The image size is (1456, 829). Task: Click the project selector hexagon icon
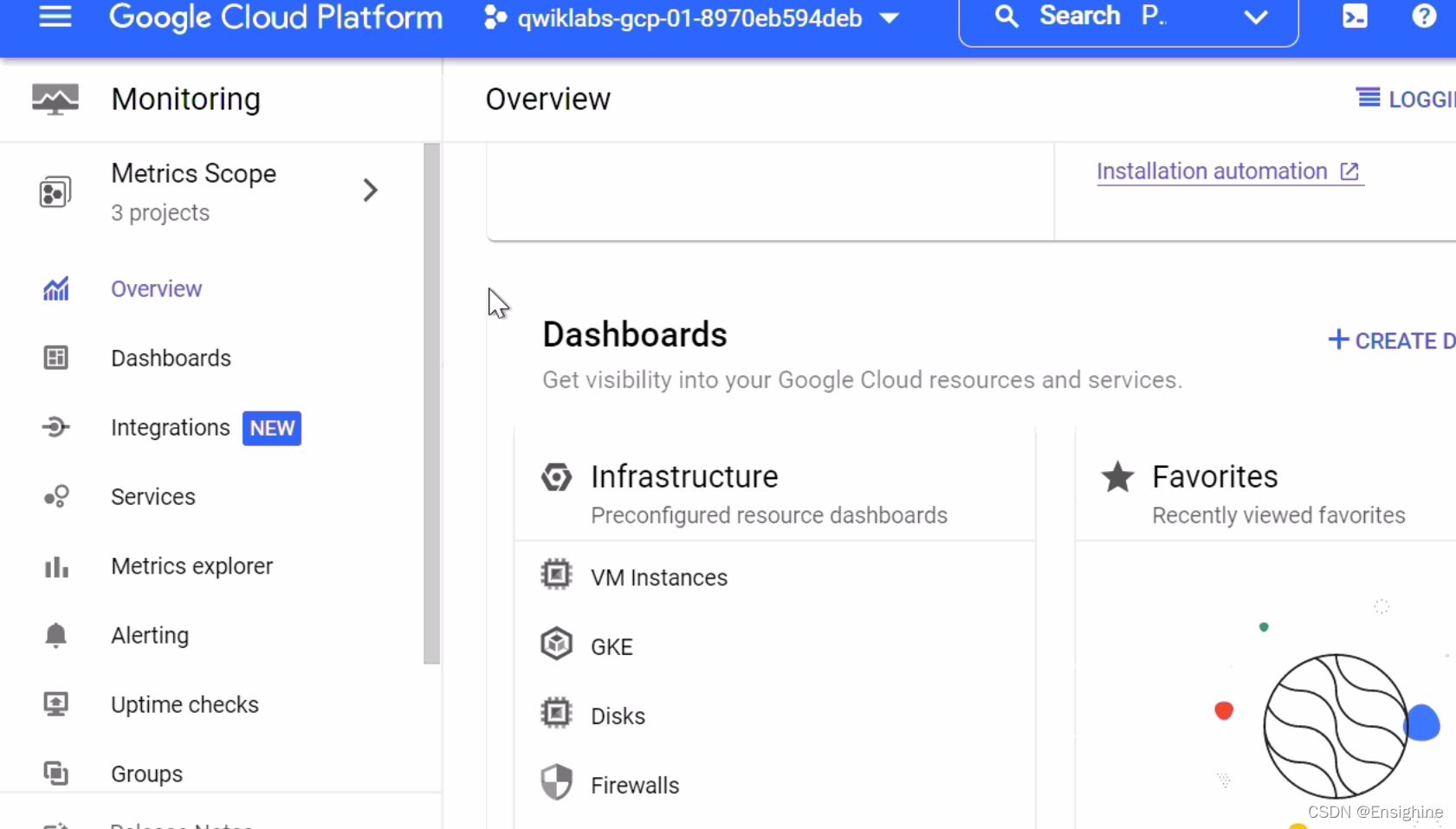coord(495,17)
